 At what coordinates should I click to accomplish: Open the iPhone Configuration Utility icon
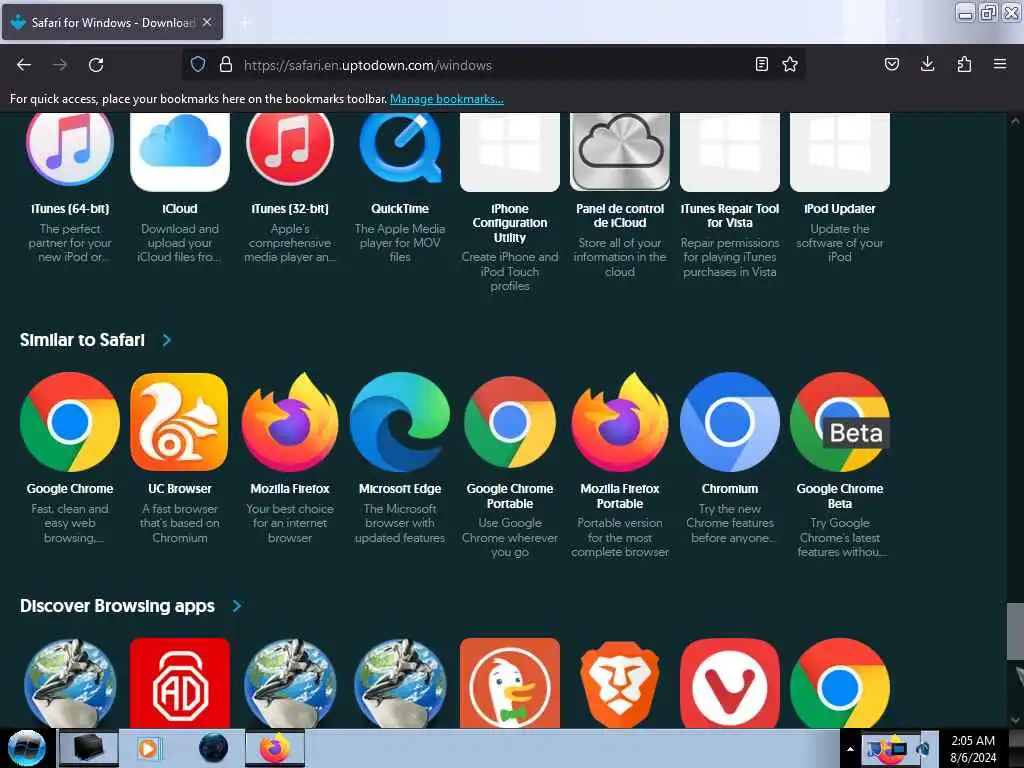510,153
